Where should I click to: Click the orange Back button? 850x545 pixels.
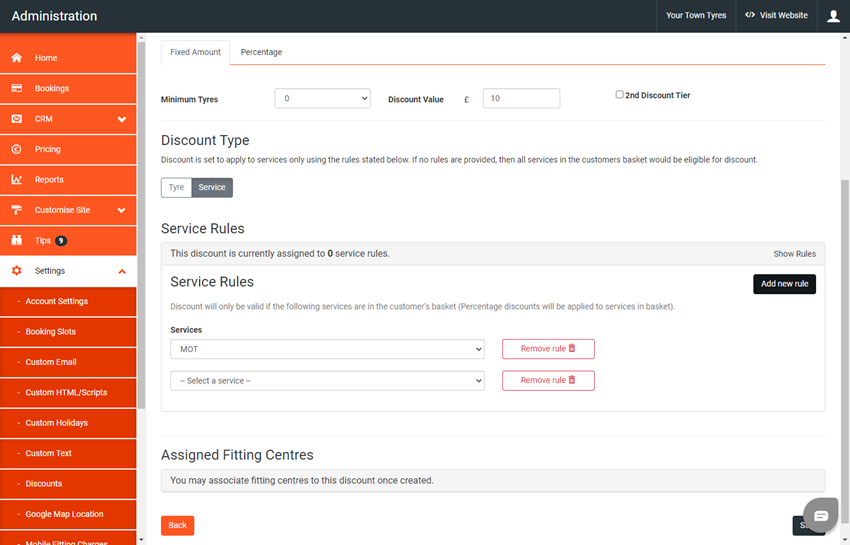(x=177, y=525)
